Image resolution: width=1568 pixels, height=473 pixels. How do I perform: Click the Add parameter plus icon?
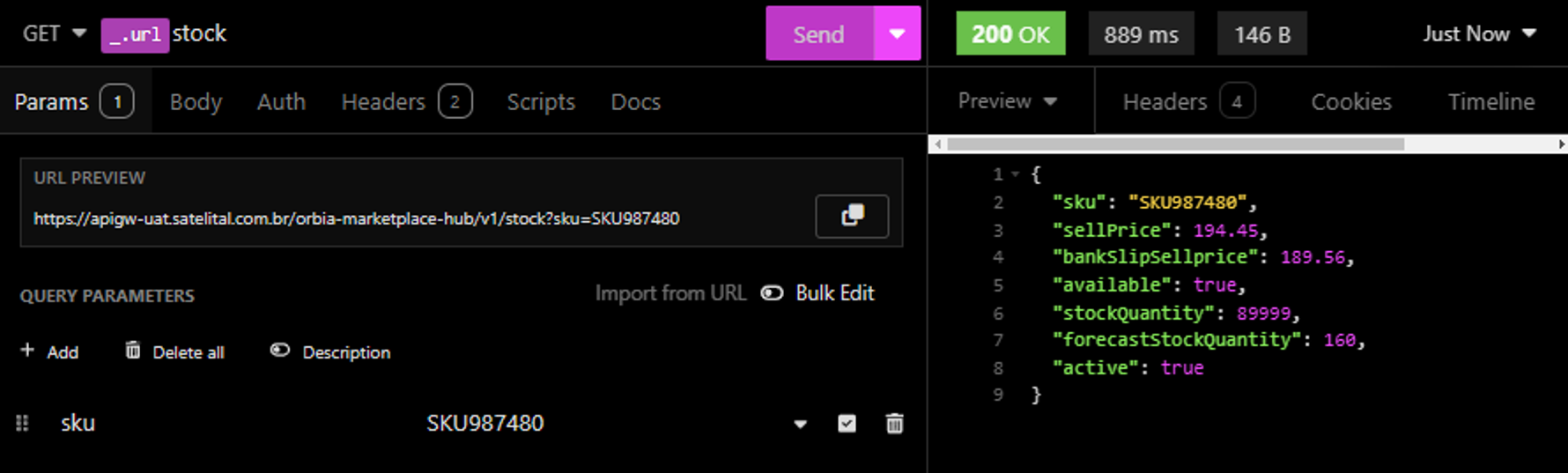(x=27, y=351)
